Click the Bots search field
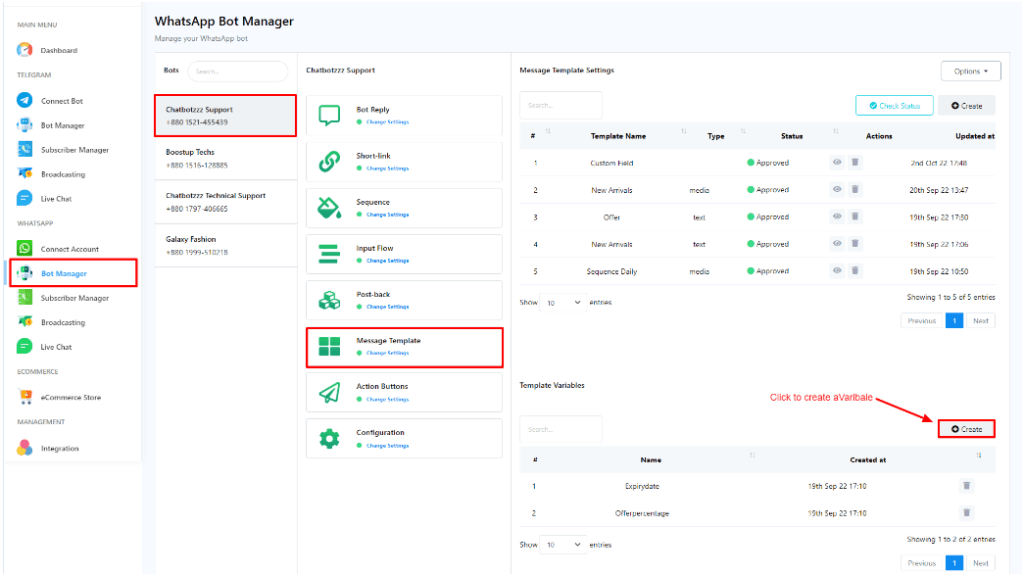Viewport: 1024px width, 576px height. 237,72
